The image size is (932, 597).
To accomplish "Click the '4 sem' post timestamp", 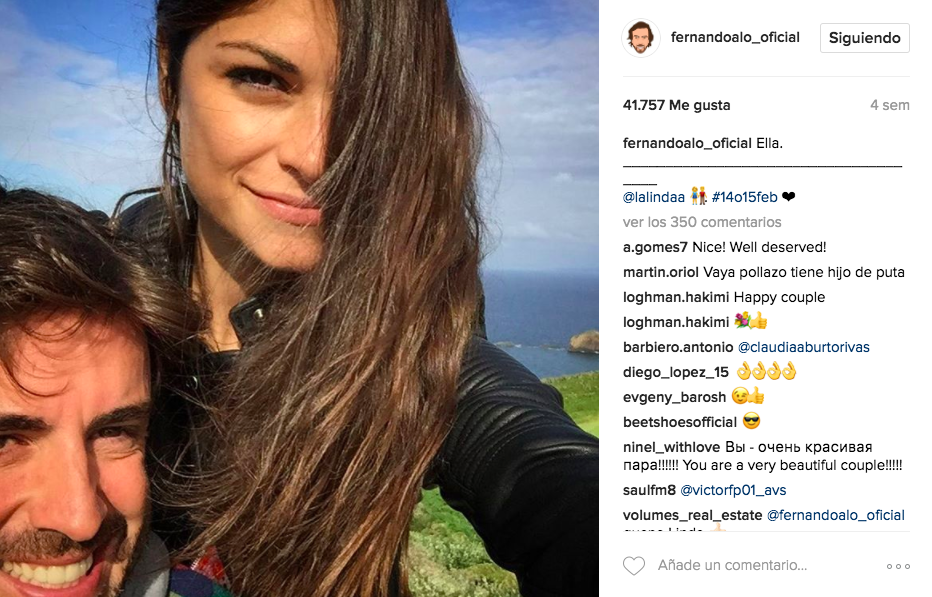I will (x=889, y=105).
